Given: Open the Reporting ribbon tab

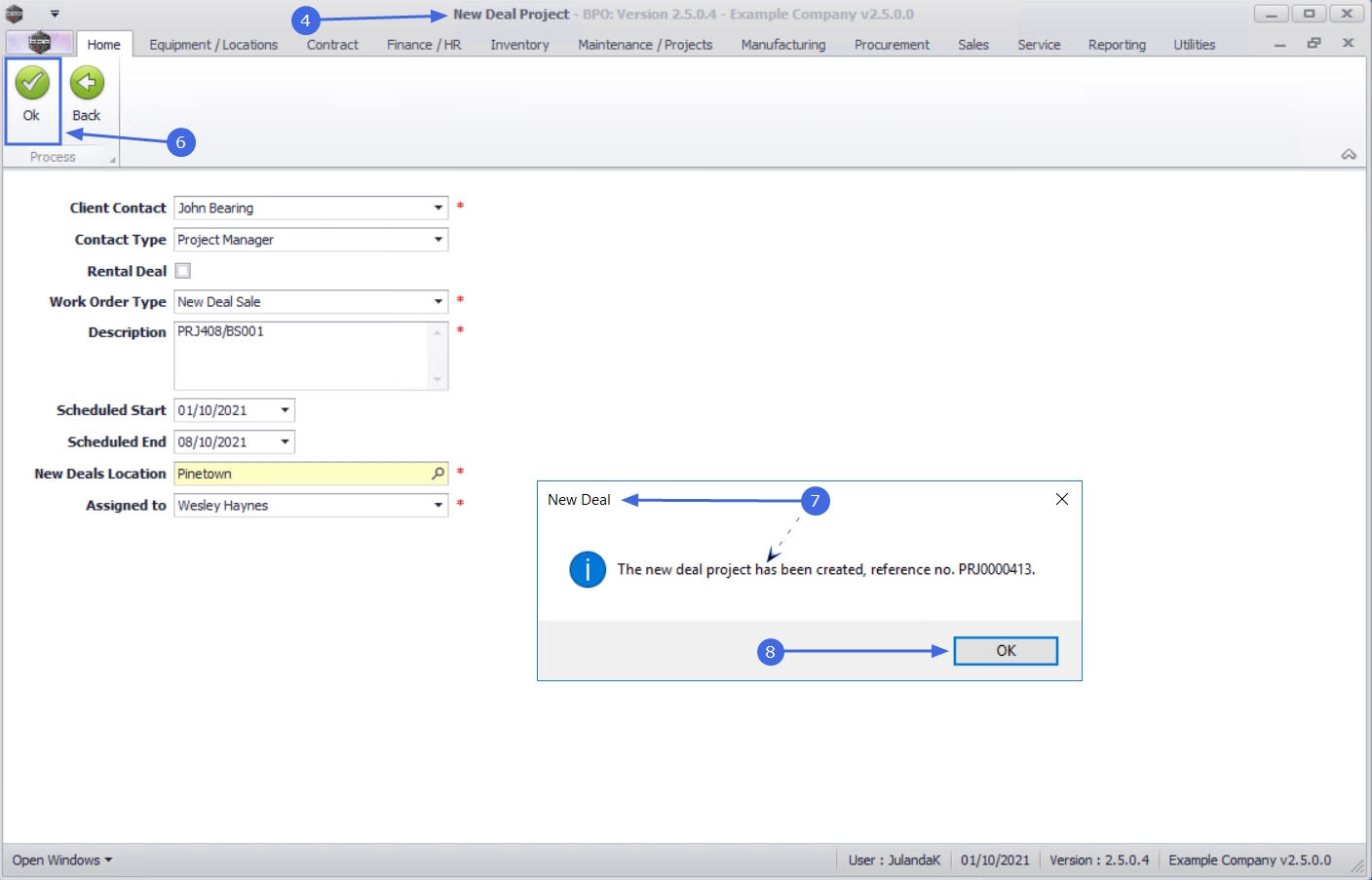Looking at the screenshot, I should point(1117,45).
